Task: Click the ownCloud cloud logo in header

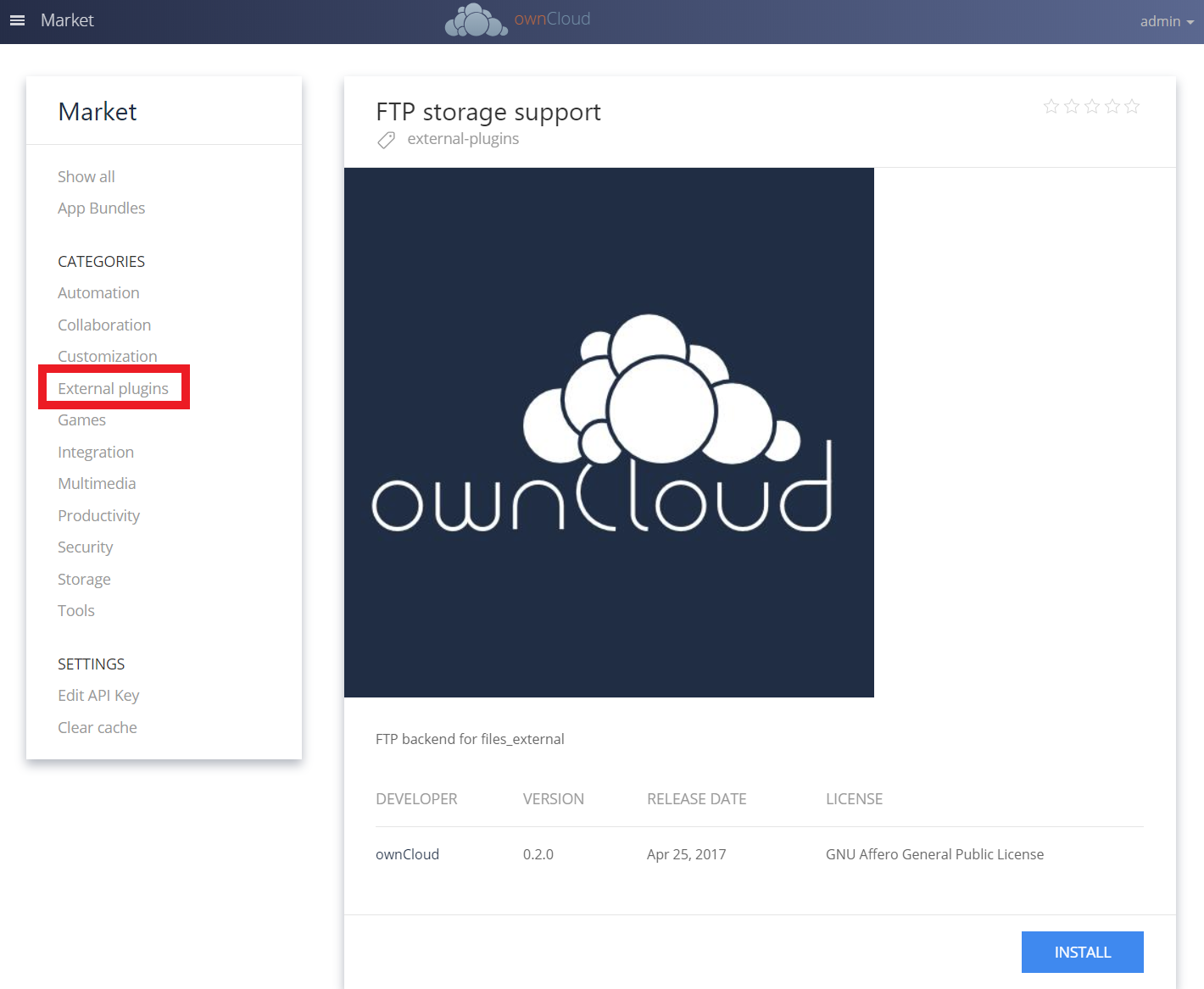Action: click(475, 19)
